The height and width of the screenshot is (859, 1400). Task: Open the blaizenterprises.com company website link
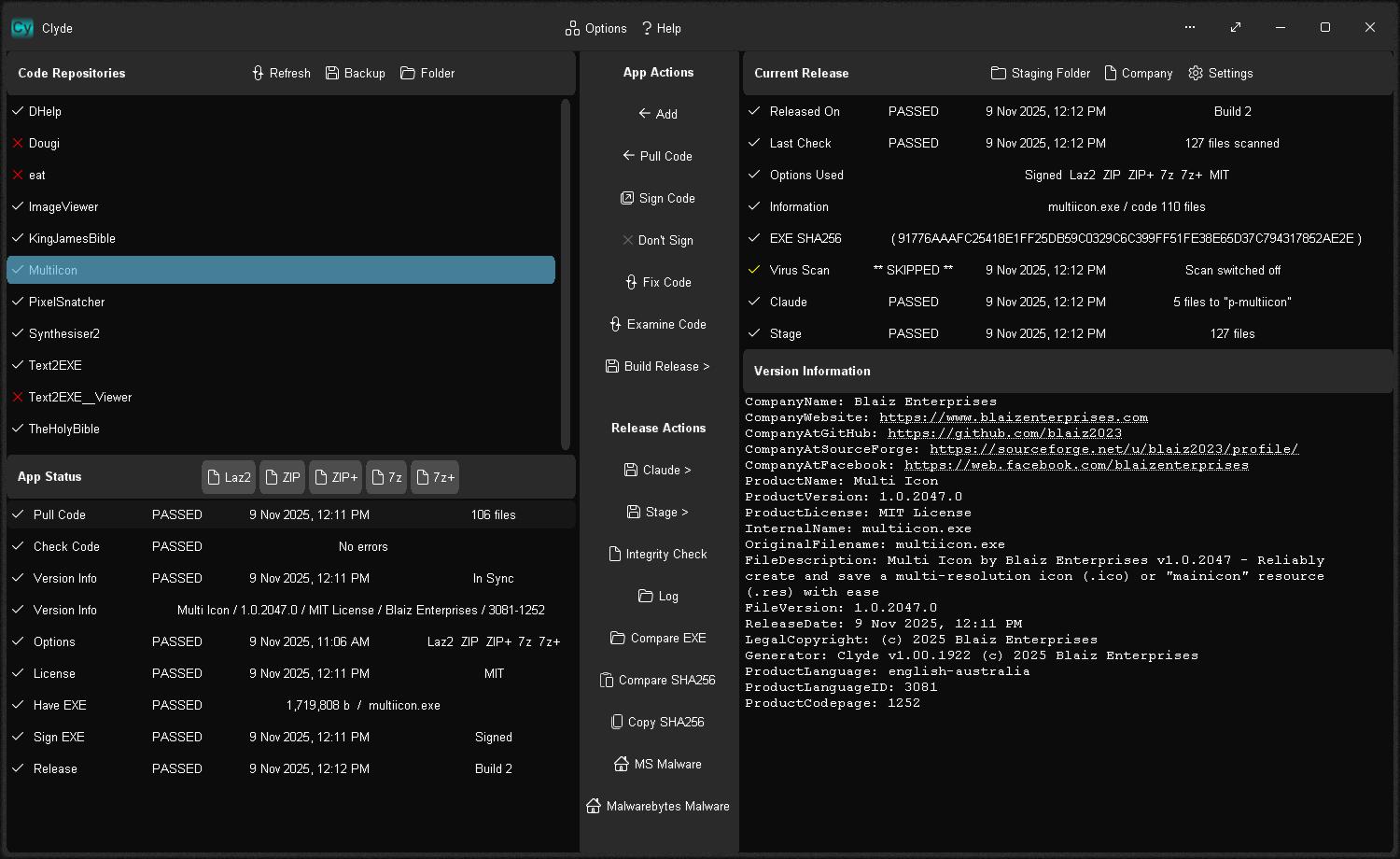click(1014, 417)
